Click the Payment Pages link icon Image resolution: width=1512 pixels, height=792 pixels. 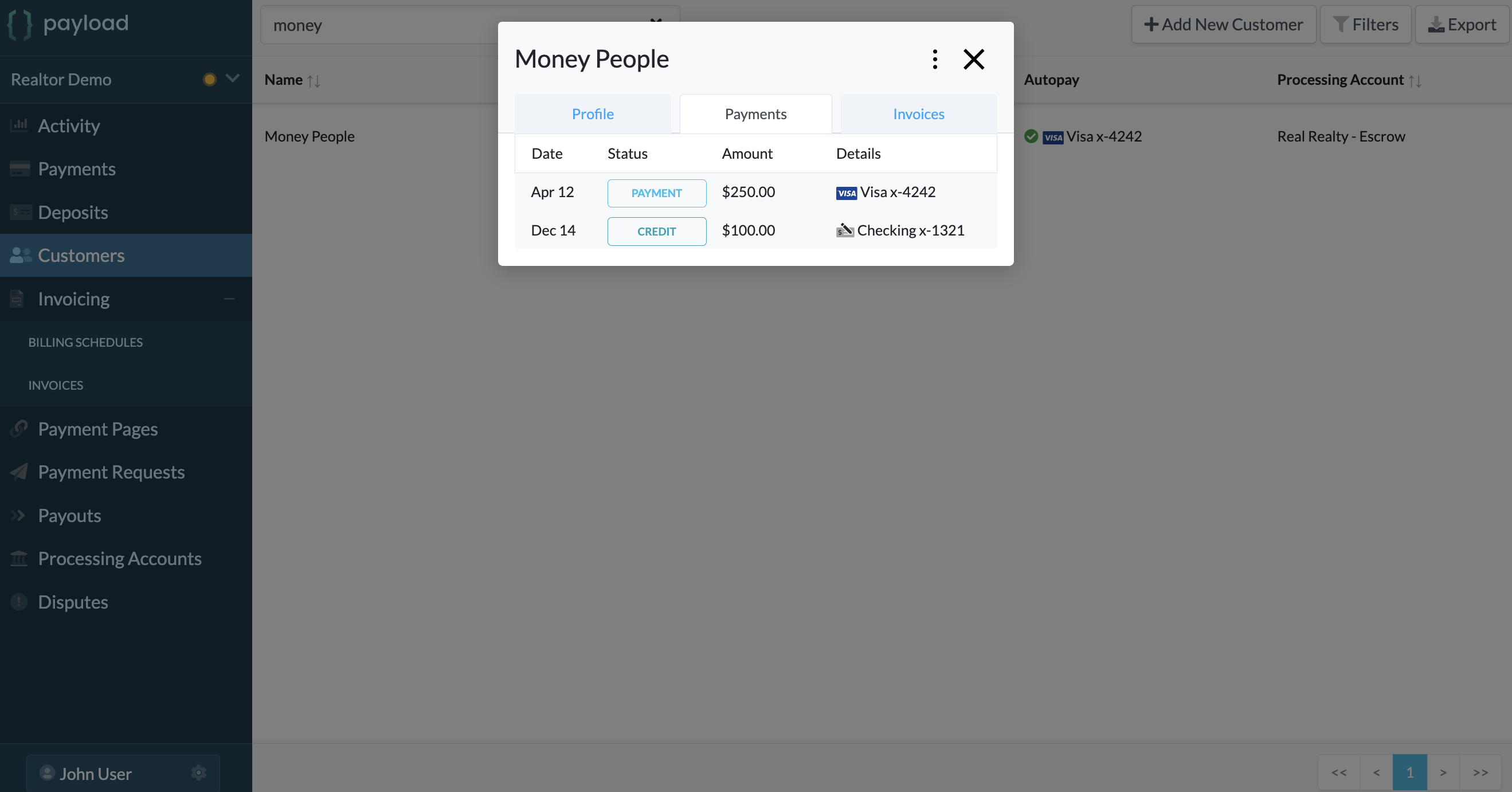19,428
